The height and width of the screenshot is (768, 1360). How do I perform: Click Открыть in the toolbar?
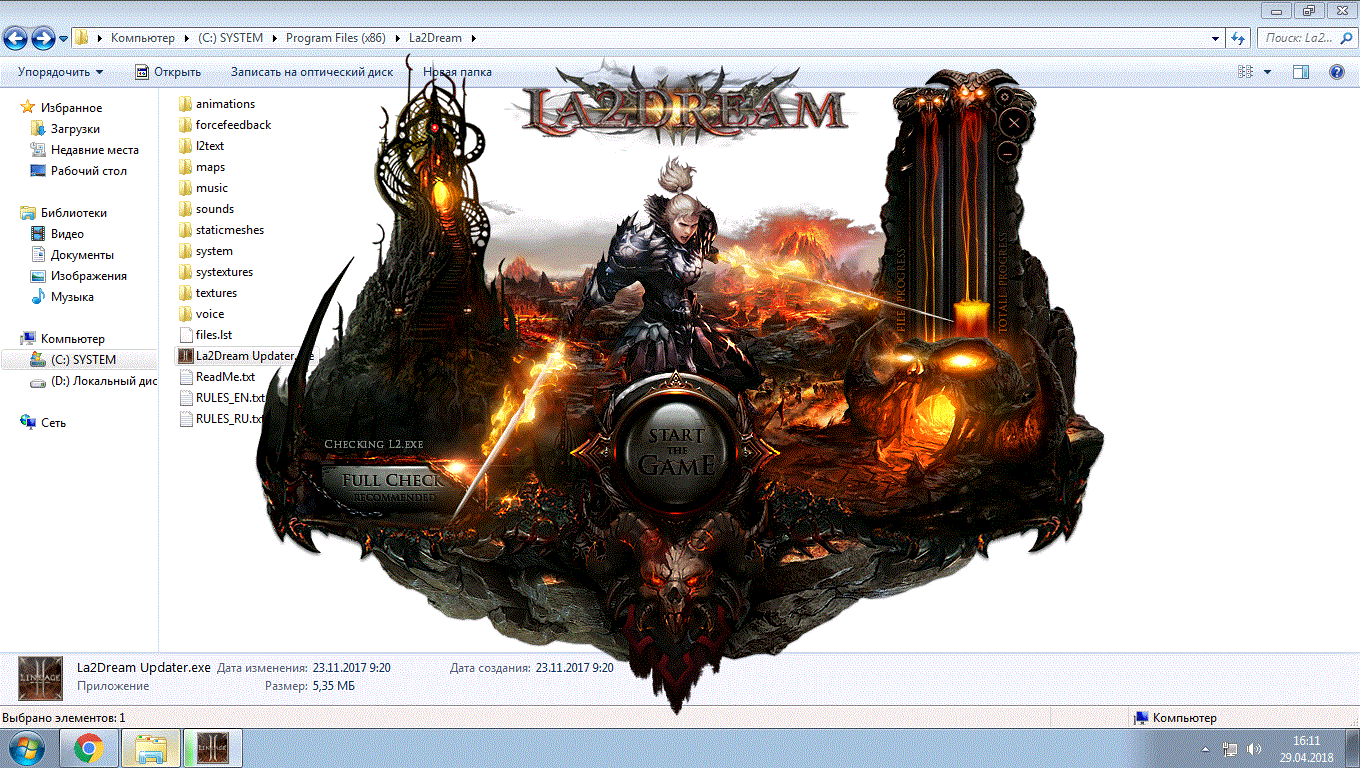click(x=168, y=72)
